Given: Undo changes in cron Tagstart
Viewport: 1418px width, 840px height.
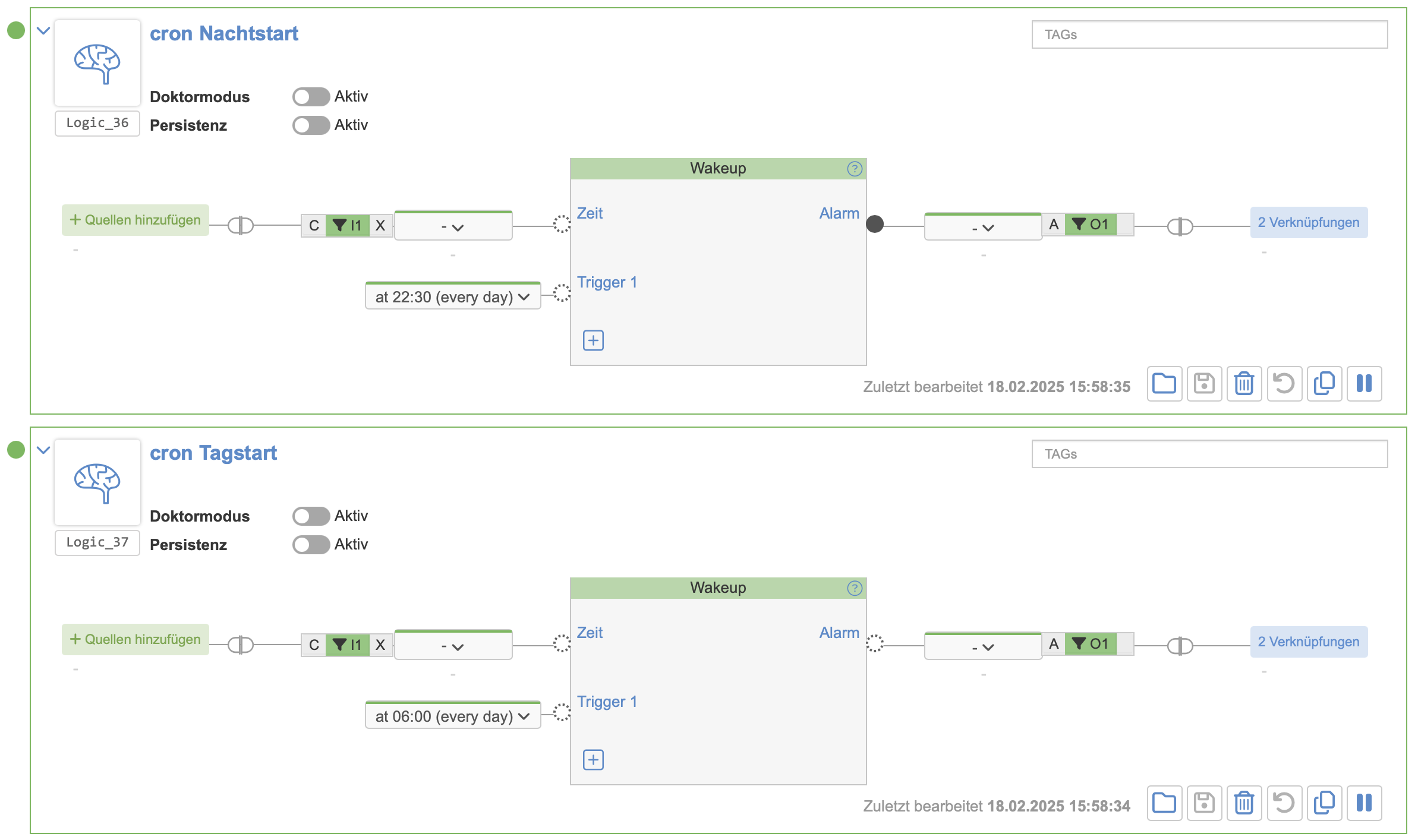Looking at the screenshot, I should click(1284, 803).
